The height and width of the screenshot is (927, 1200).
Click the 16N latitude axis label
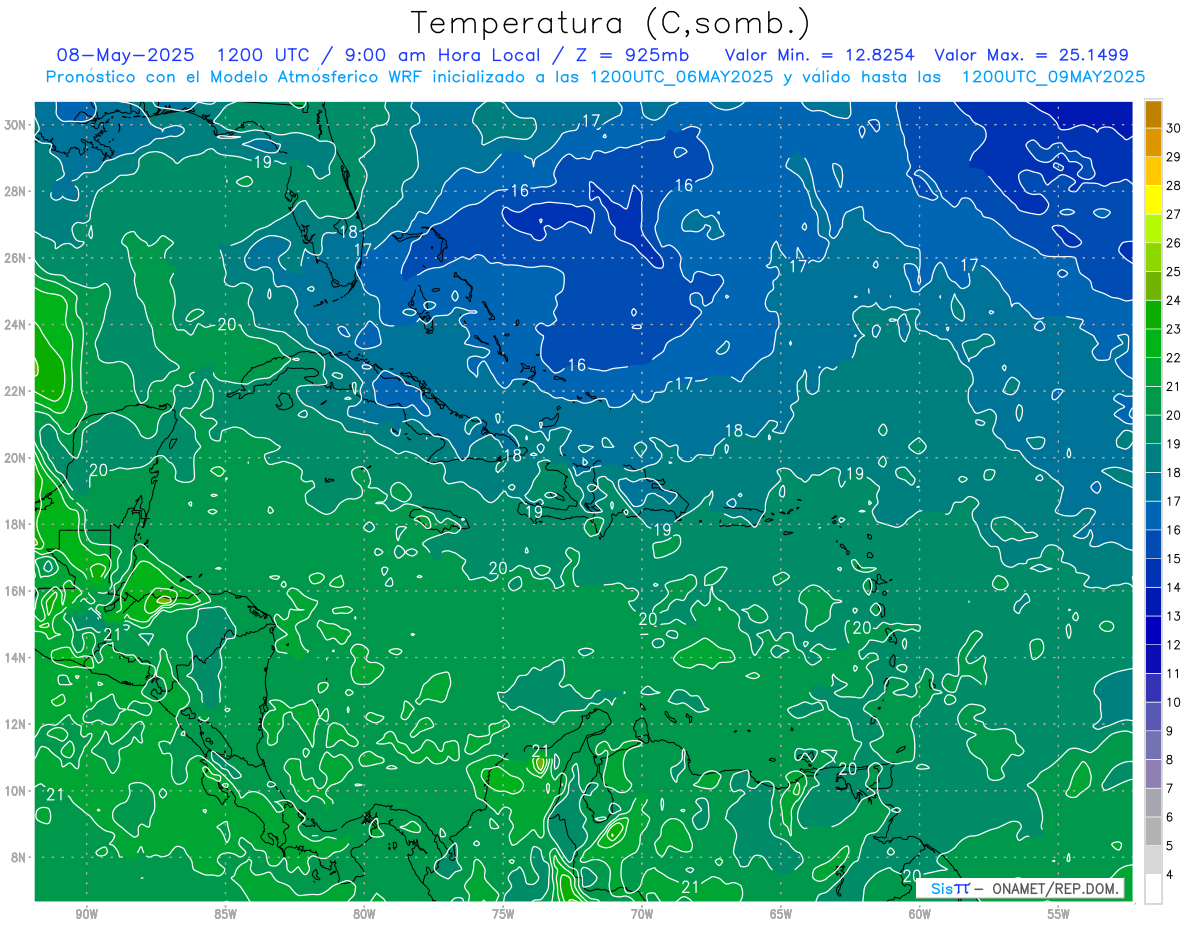tap(16, 591)
